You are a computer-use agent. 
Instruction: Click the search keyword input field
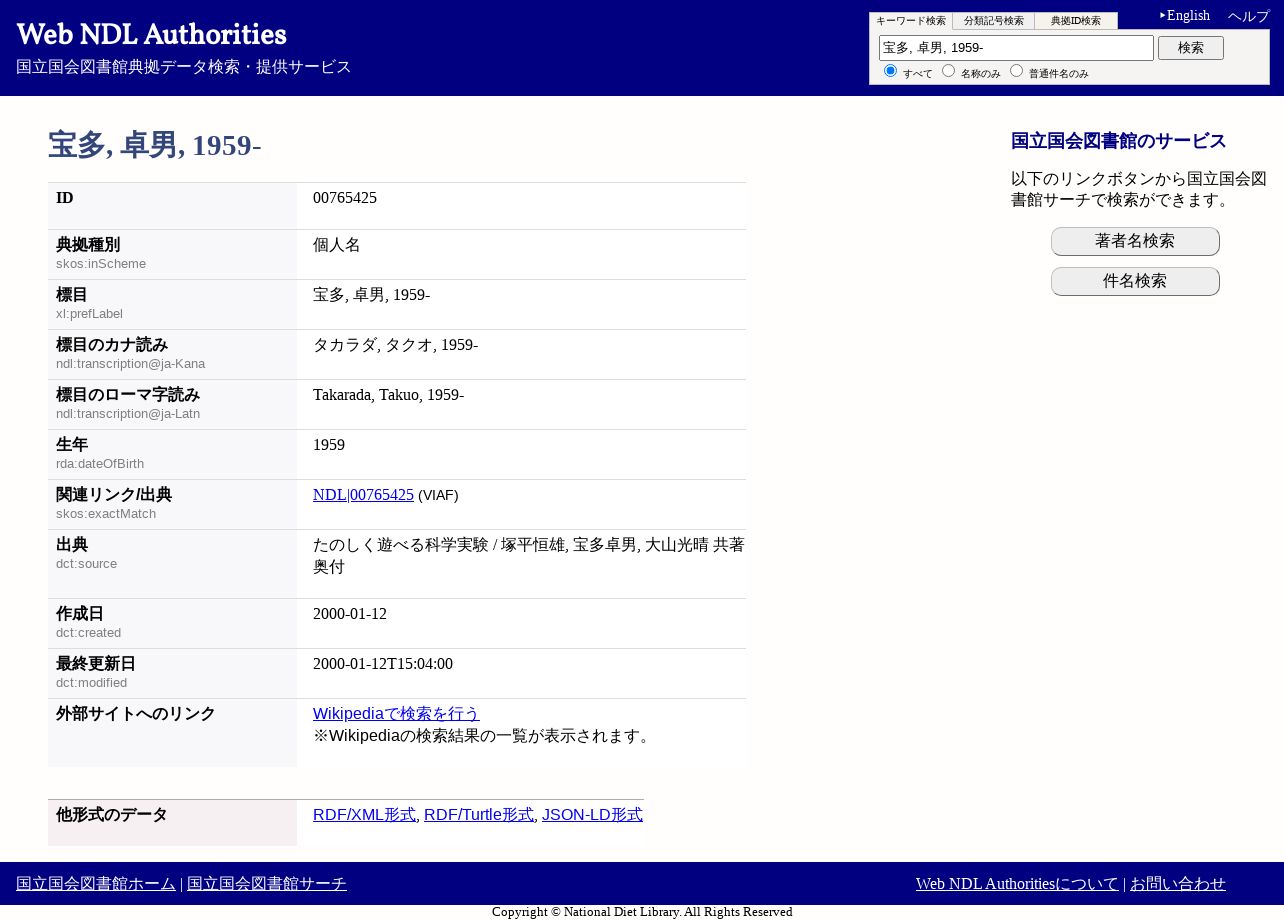1016,48
